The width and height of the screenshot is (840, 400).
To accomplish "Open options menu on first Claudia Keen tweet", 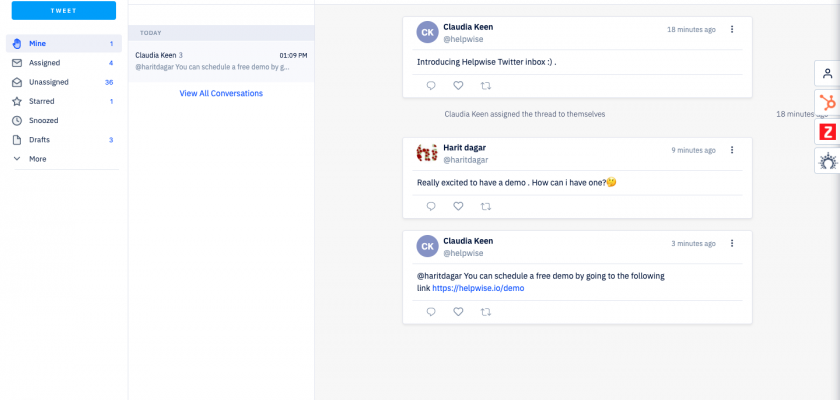I will click(x=732, y=30).
